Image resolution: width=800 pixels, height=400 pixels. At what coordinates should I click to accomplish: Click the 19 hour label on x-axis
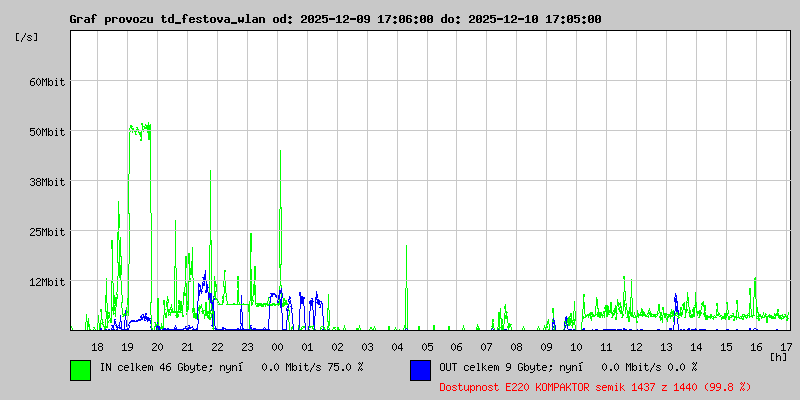(127, 346)
